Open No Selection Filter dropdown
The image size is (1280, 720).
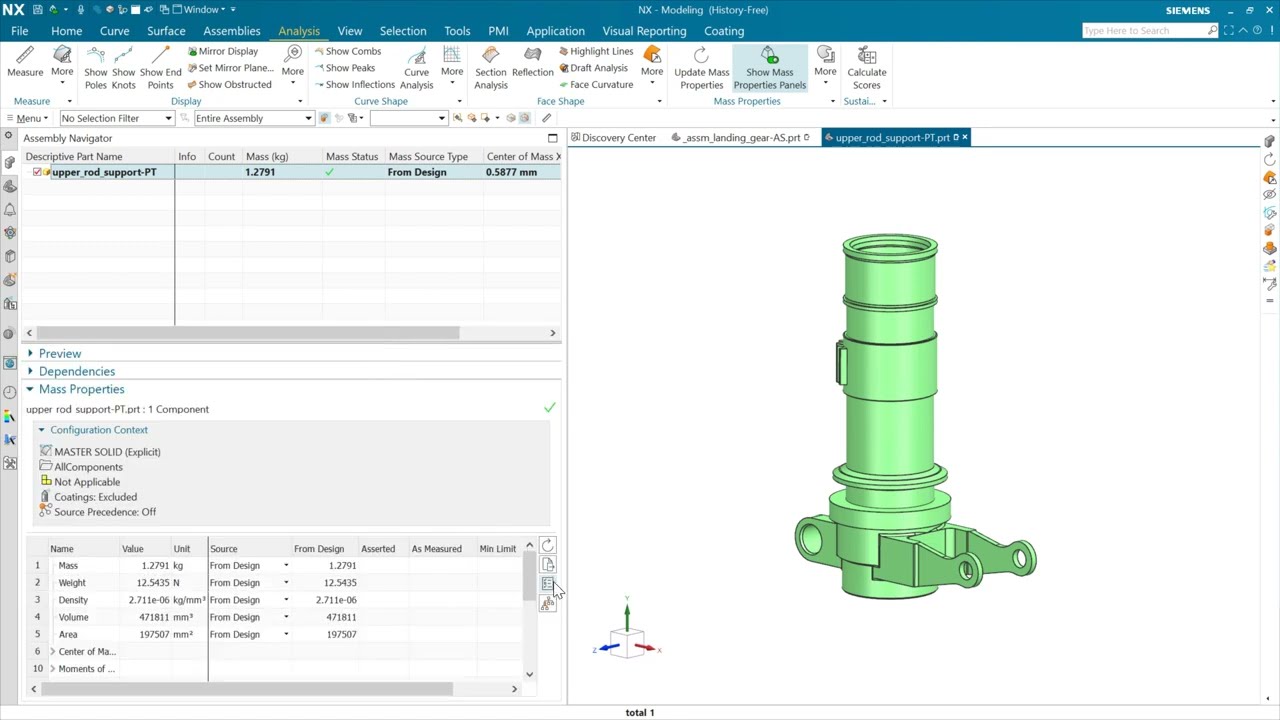(116, 118)
